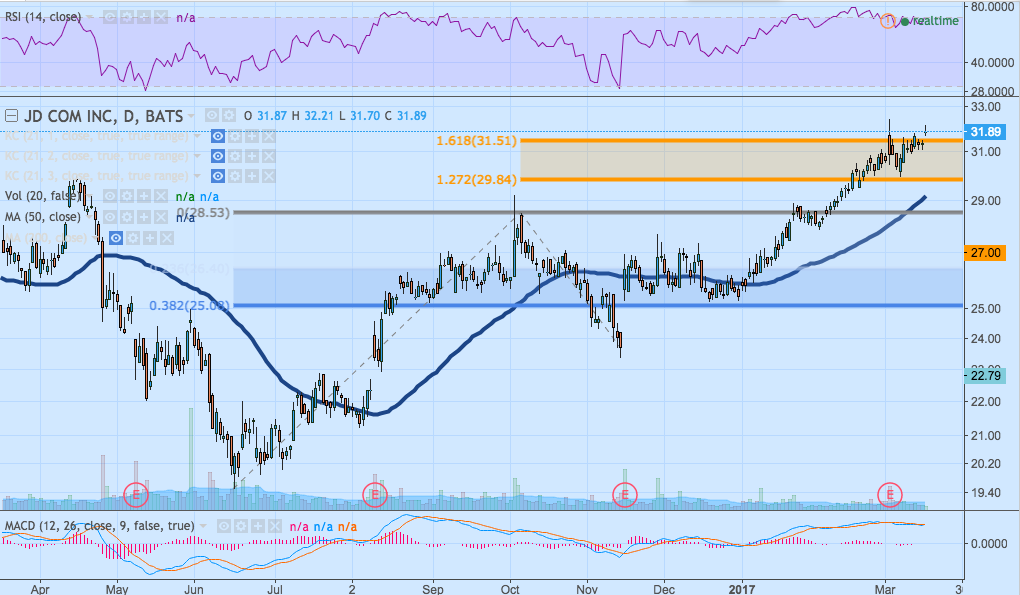Open settings gear for Vol (20, false)
Screen dimensions: 1020x595
click(128, 197)
